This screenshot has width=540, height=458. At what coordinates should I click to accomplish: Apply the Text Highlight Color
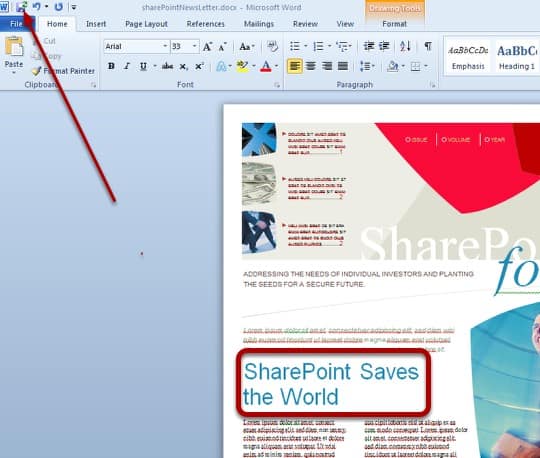point(242,66)
